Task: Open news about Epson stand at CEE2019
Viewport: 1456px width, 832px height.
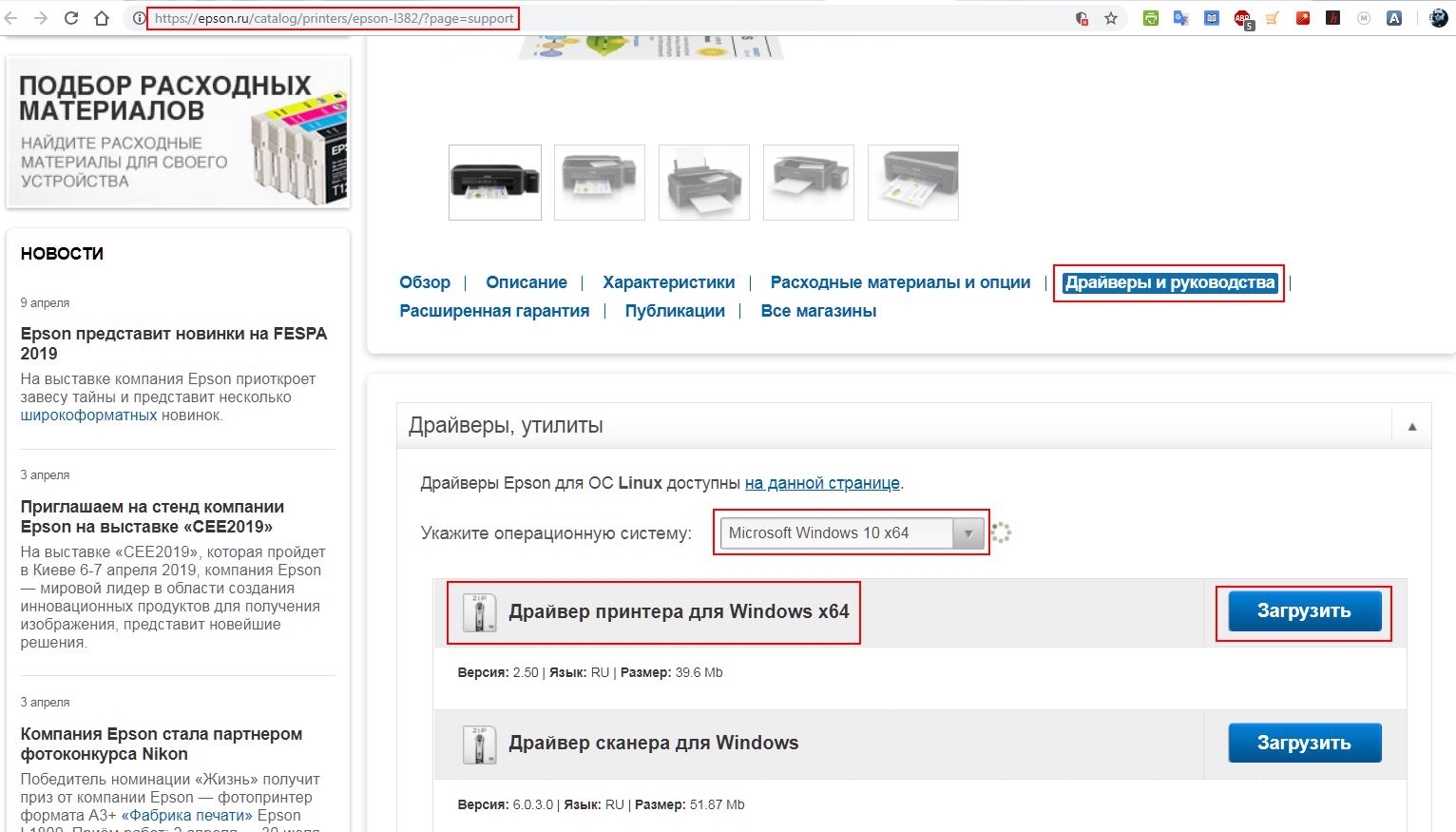Action: [x=152, y=516]
